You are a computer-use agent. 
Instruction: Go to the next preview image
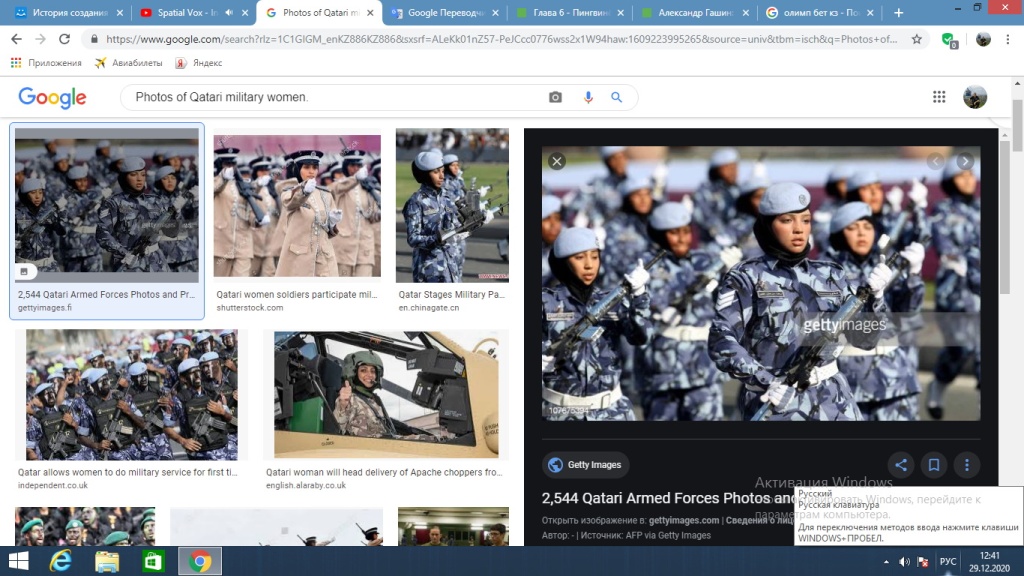point(965,161)
